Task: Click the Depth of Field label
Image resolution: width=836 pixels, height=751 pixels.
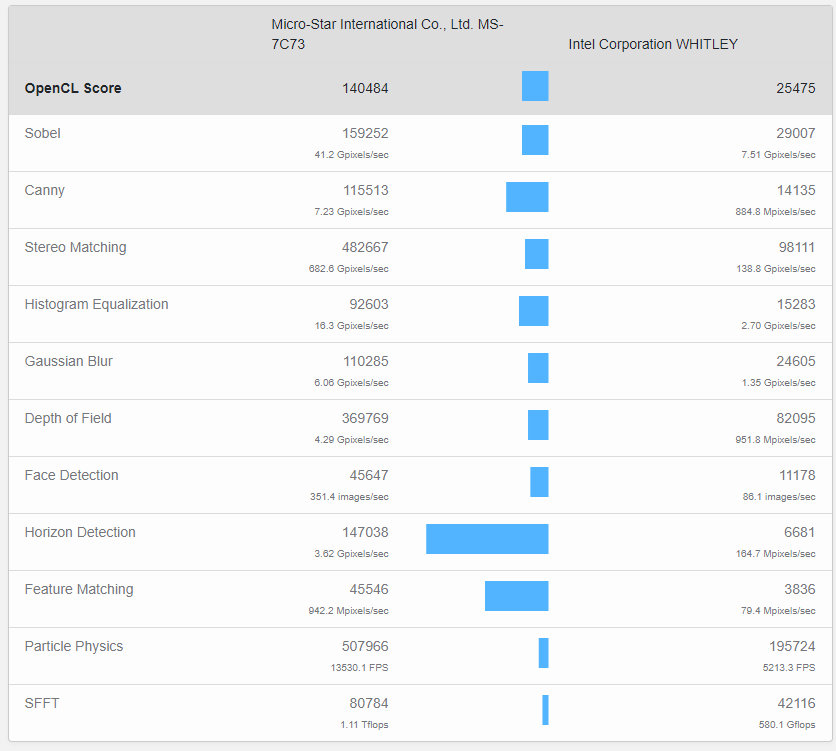Action: 68,418
